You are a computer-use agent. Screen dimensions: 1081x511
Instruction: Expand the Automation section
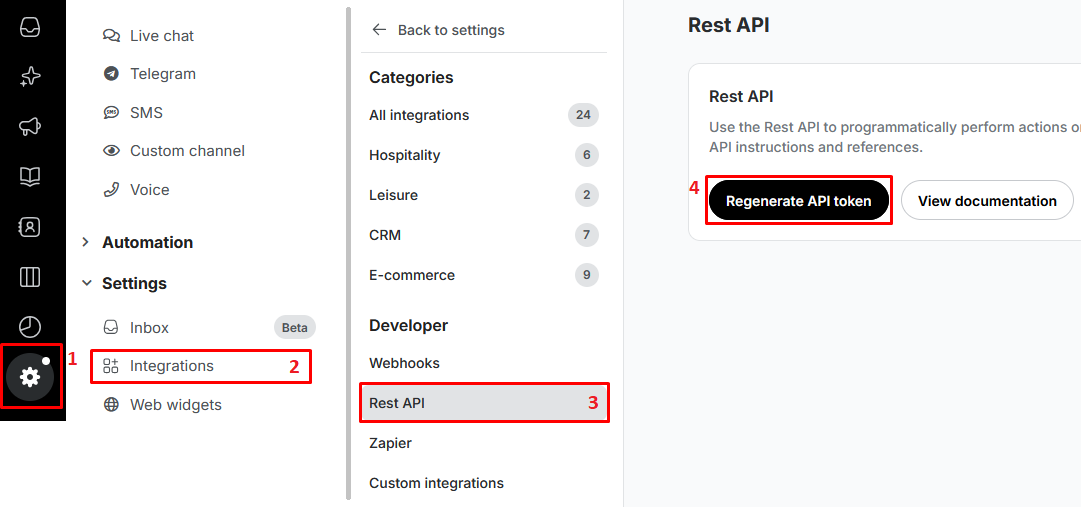click(147, 242)
